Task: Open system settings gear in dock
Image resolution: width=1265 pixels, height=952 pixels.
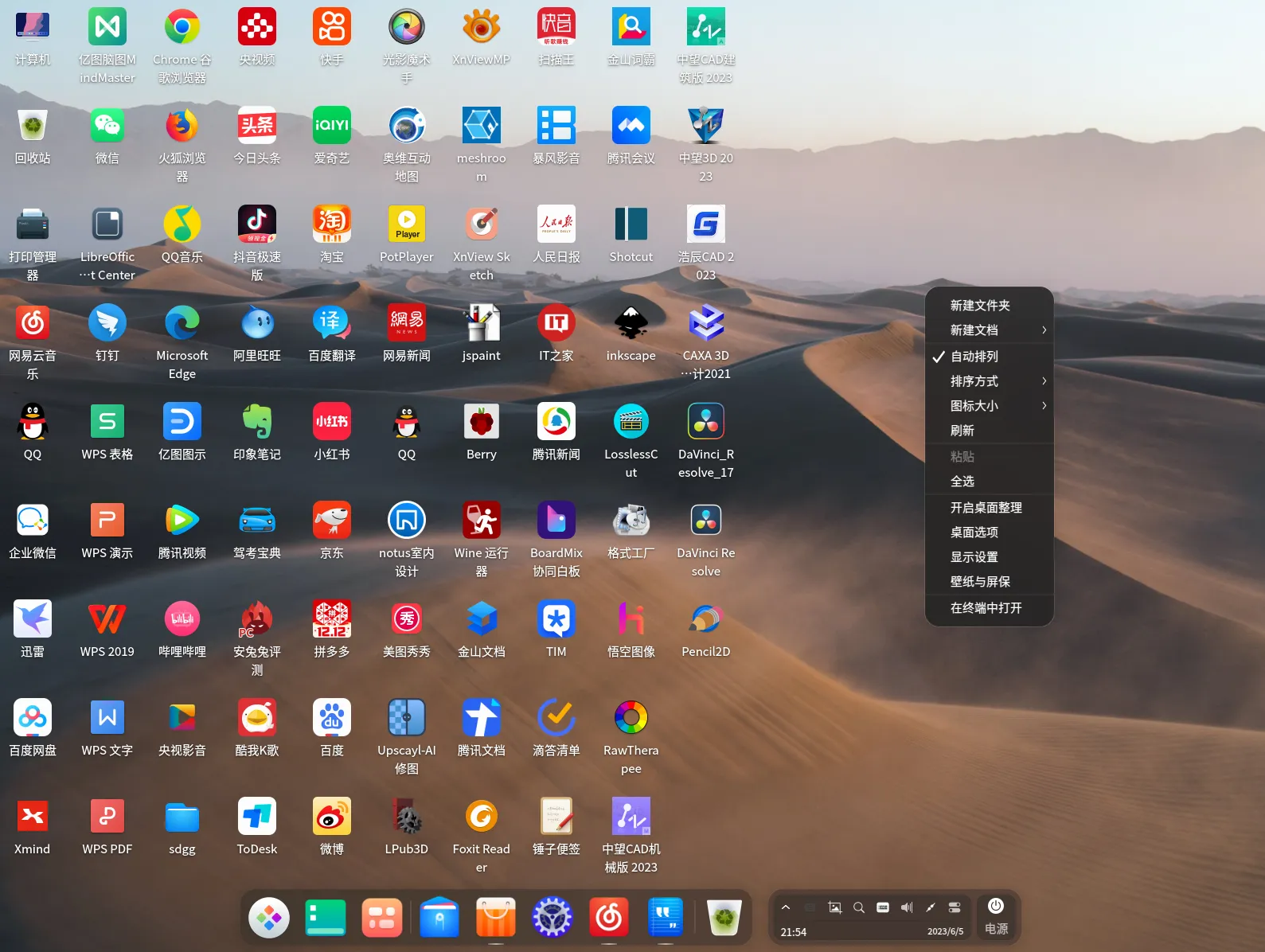Action: pos(552,918)
